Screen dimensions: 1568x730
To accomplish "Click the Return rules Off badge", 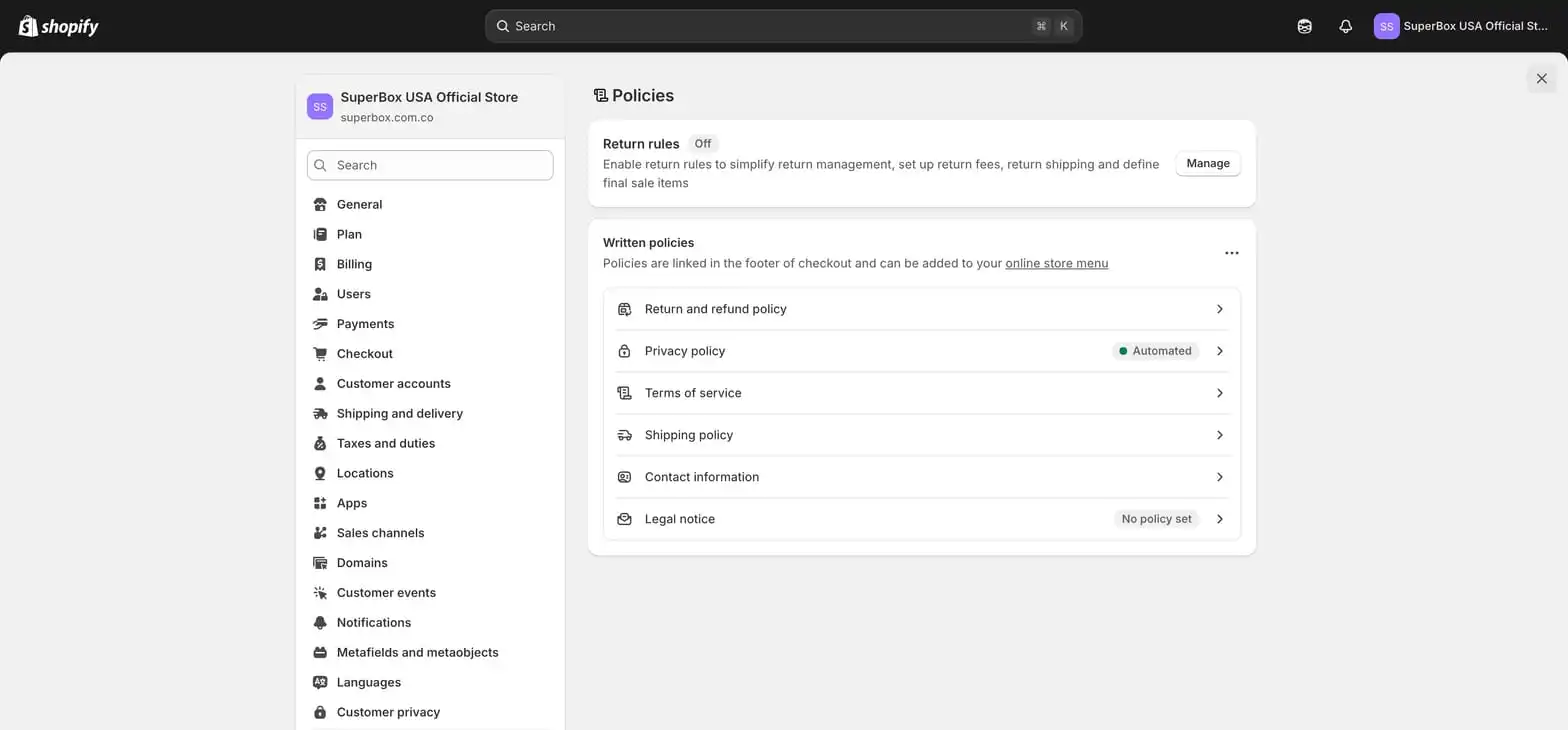I will (703, 144).
